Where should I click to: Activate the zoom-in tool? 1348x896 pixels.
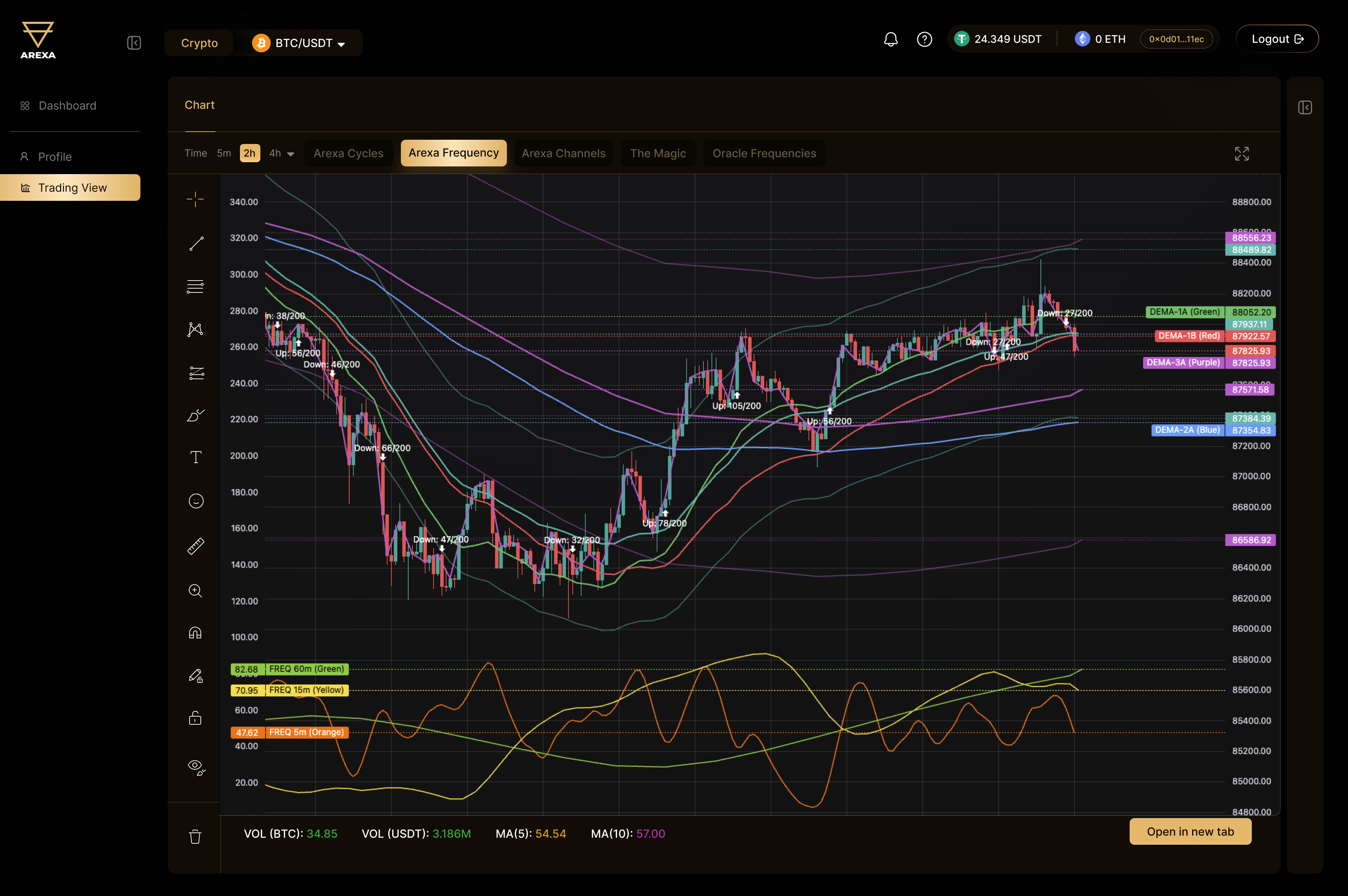[x=195, y=591]
